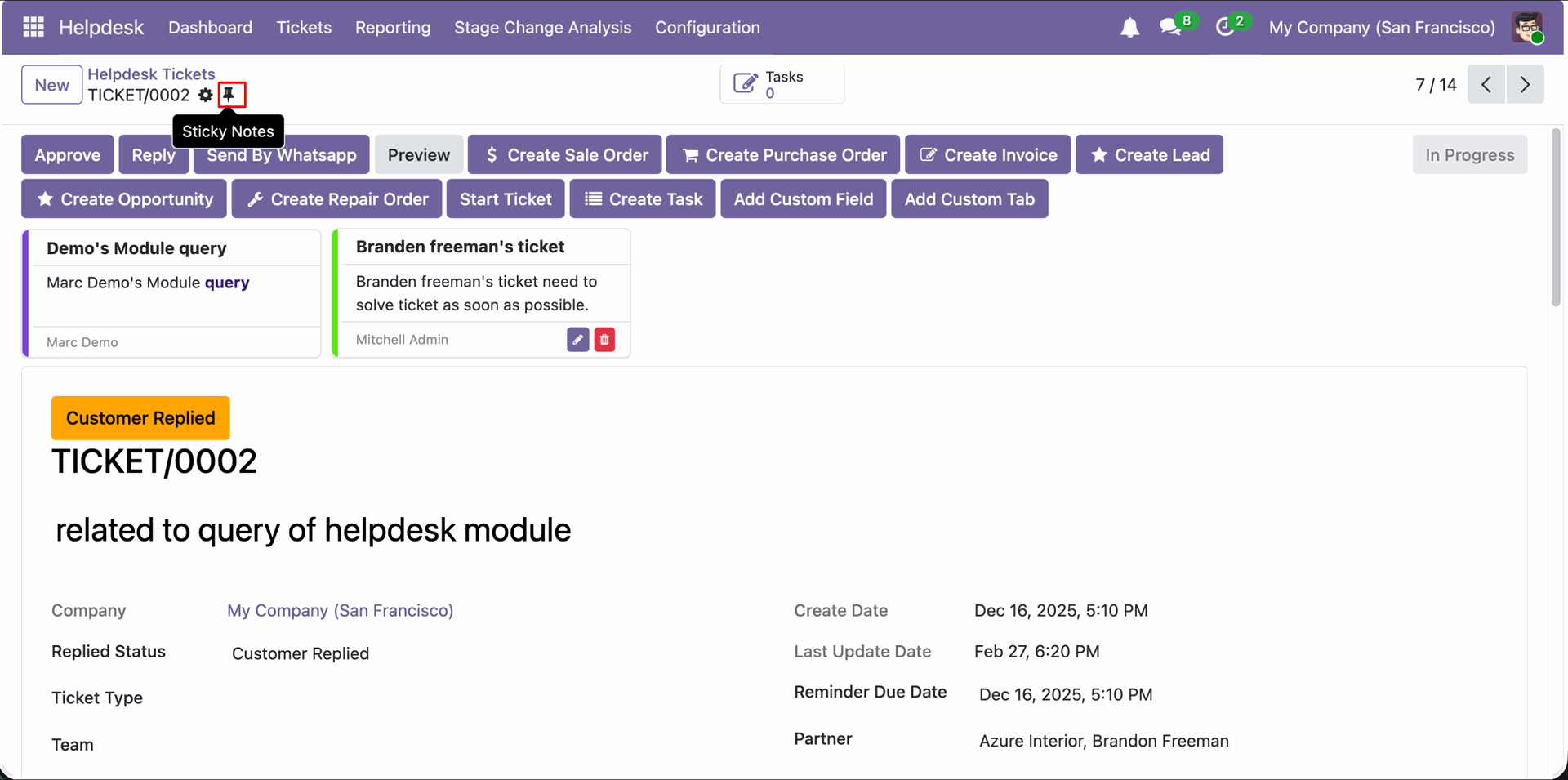Open the Tickets menu
The width and height of the screenshot is (1568, 780).
(304, 28)
